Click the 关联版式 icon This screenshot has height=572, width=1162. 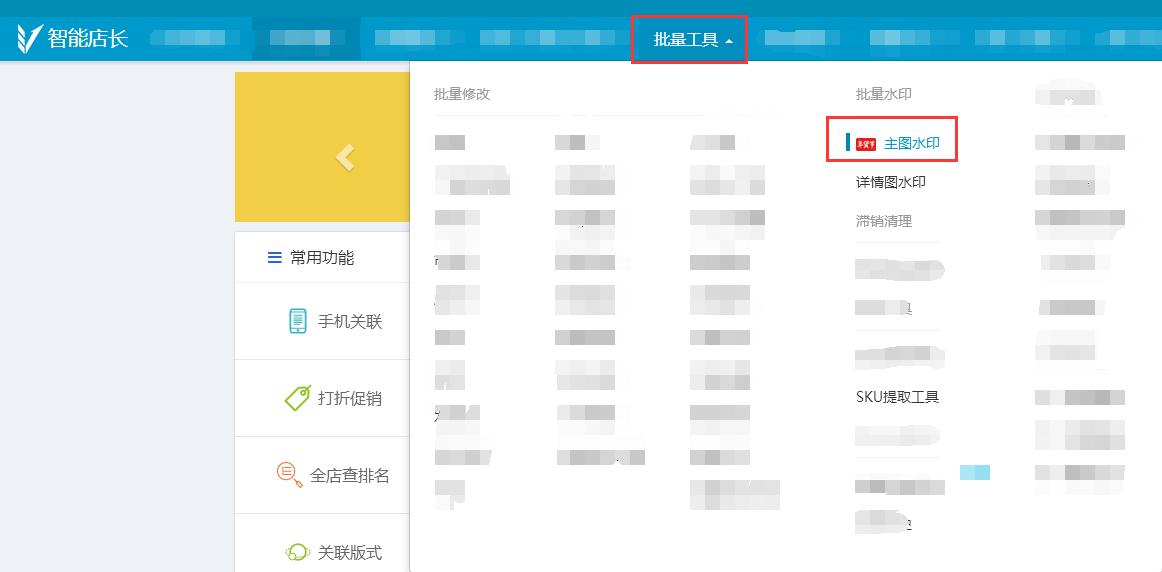tap(297, 553)
